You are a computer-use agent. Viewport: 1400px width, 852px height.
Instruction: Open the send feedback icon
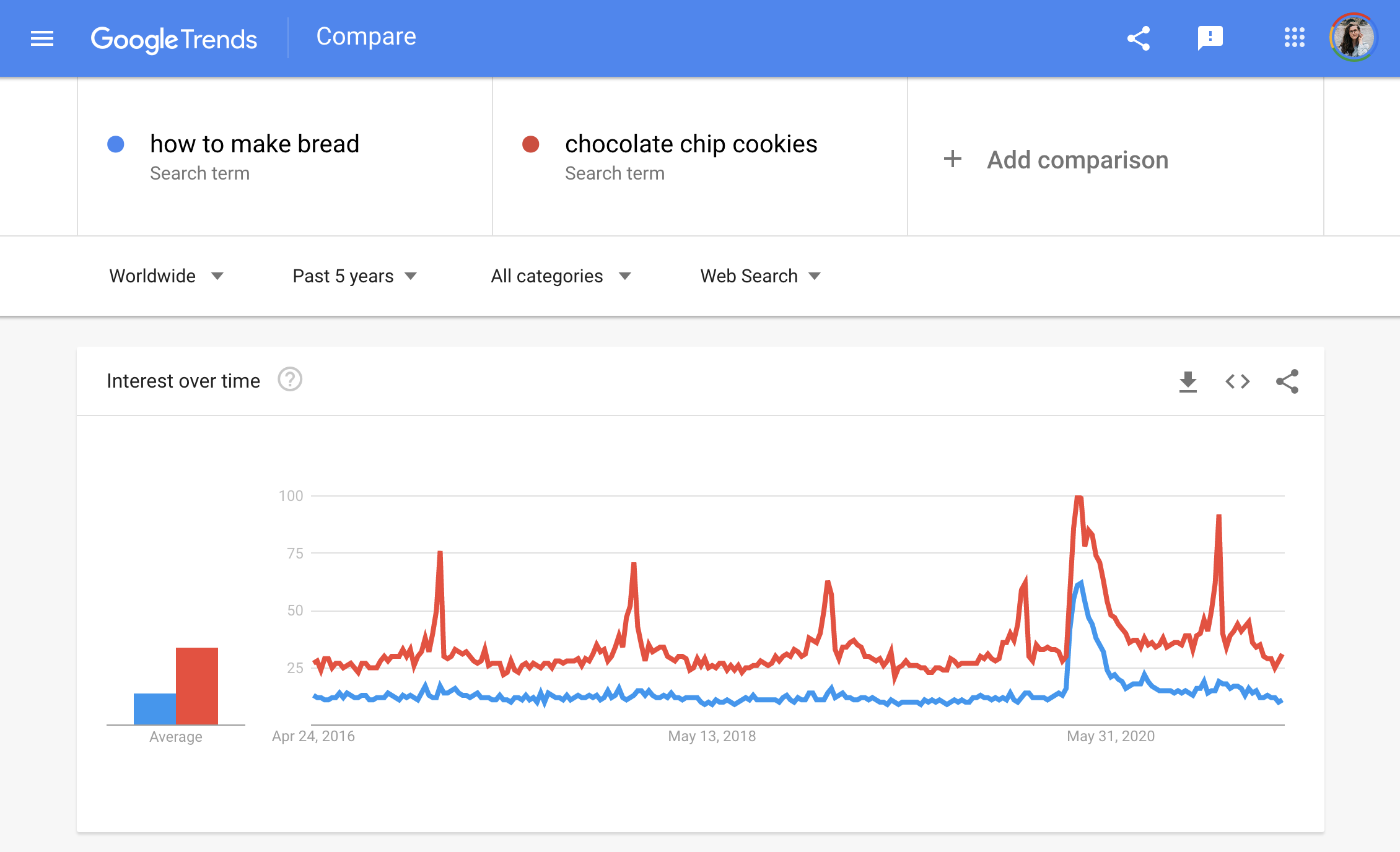1210,38
